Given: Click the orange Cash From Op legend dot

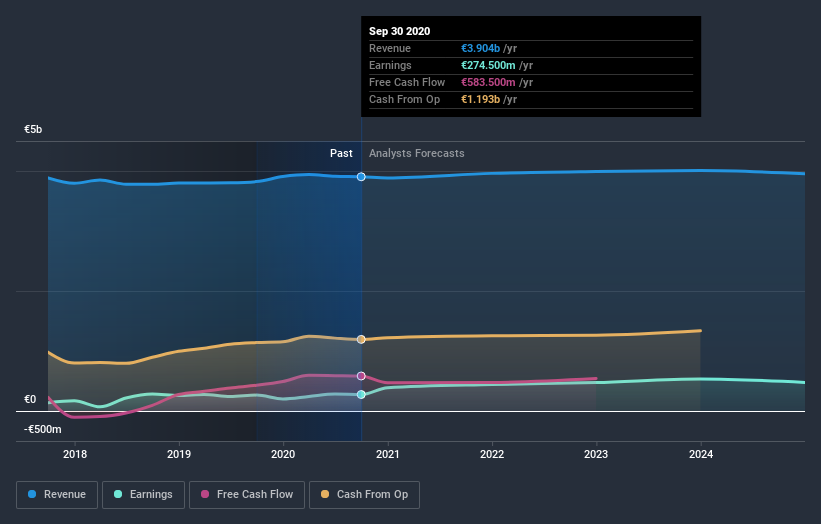Looking at the screenshot, I should (x=325, y=494).
